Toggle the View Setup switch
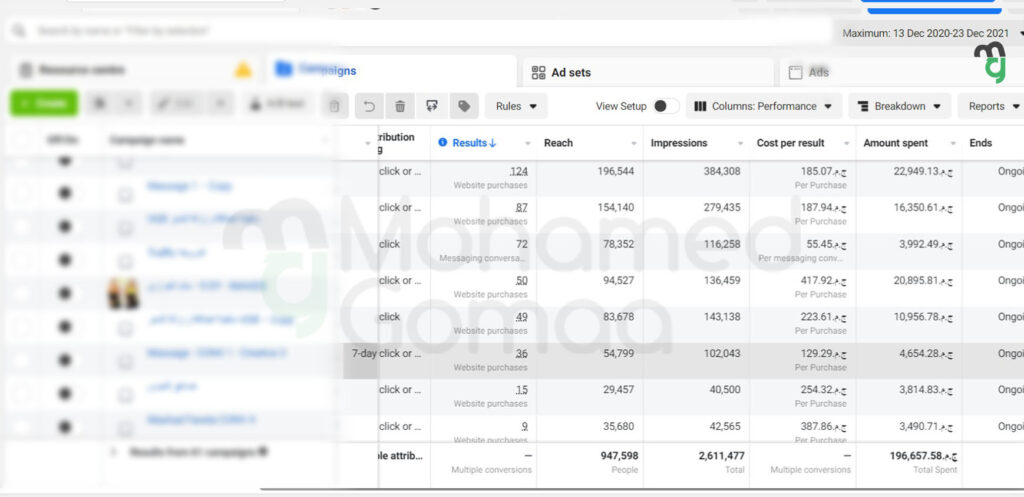The height and width of the screenshot is (497, 1024). (665, 106)
